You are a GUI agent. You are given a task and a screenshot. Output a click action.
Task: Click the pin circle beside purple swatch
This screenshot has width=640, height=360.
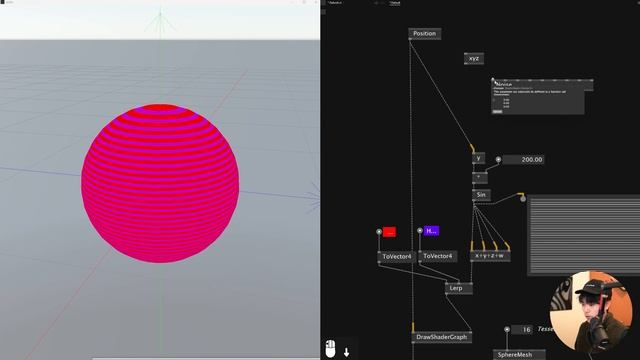point(420,231)
